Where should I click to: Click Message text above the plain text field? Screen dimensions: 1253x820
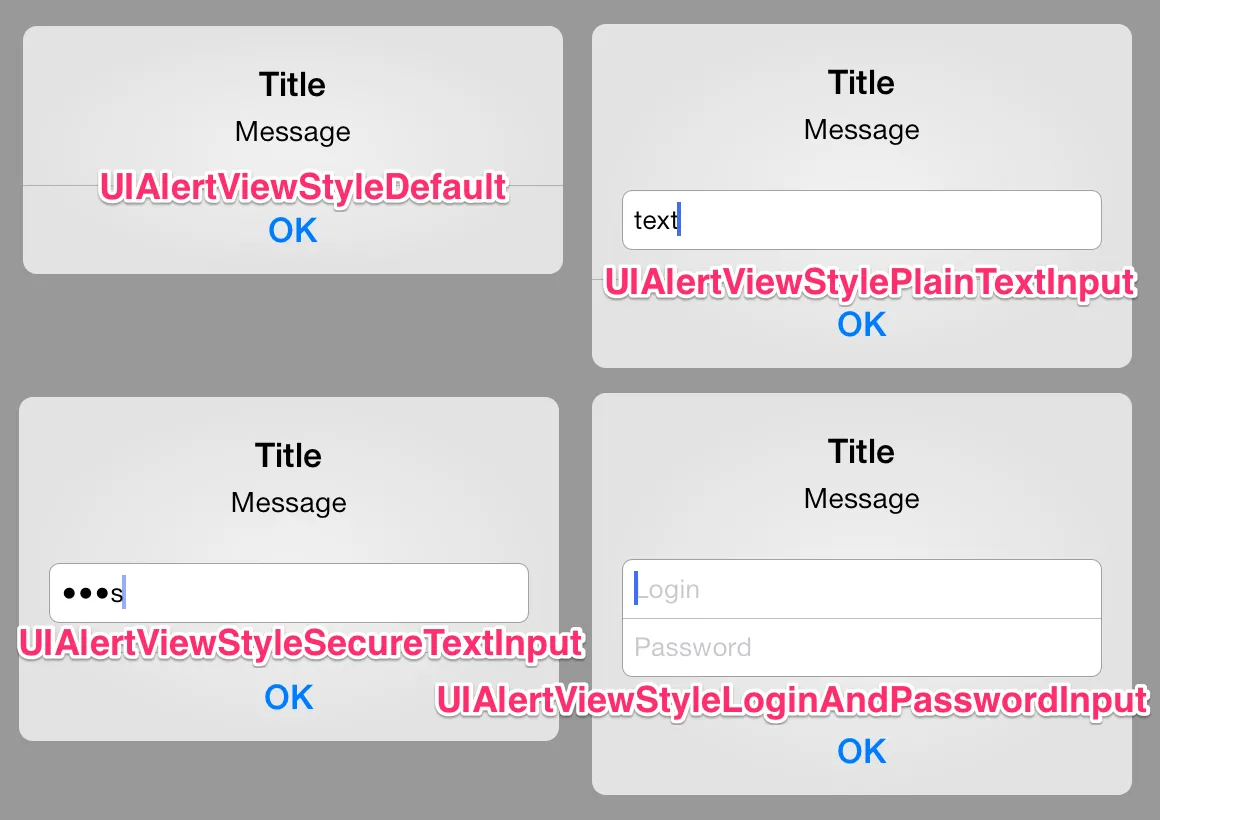pyautogui.click(x=861, y=130)
